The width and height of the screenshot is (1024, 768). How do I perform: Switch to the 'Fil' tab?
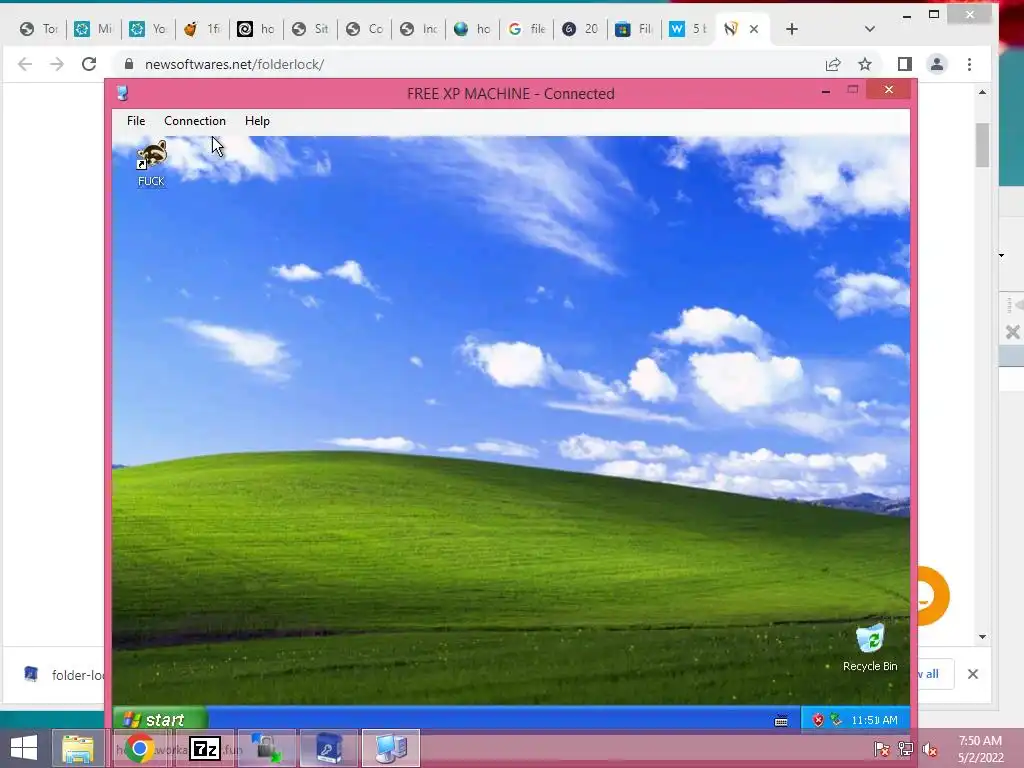pyautogui.click(x=633, y=29)
